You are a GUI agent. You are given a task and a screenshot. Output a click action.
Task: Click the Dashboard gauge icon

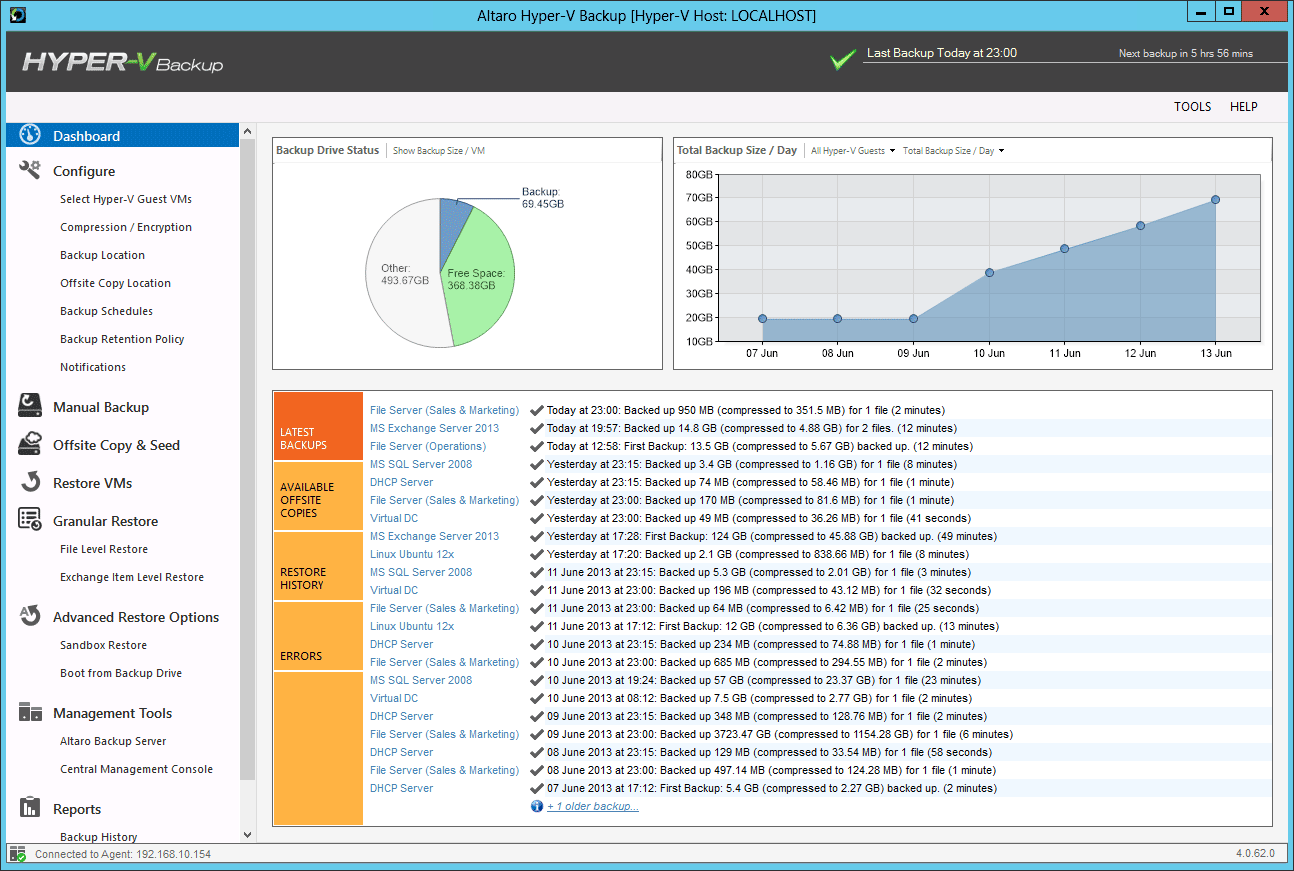[x=29, y=135]
